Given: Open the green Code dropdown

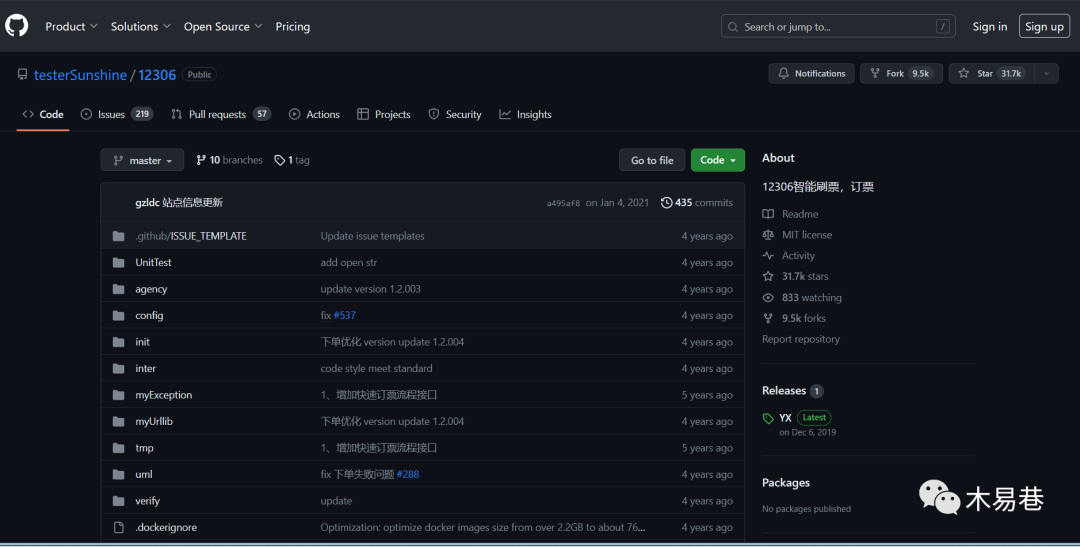Looking at the screenshot, I should [x=718, y=160].
